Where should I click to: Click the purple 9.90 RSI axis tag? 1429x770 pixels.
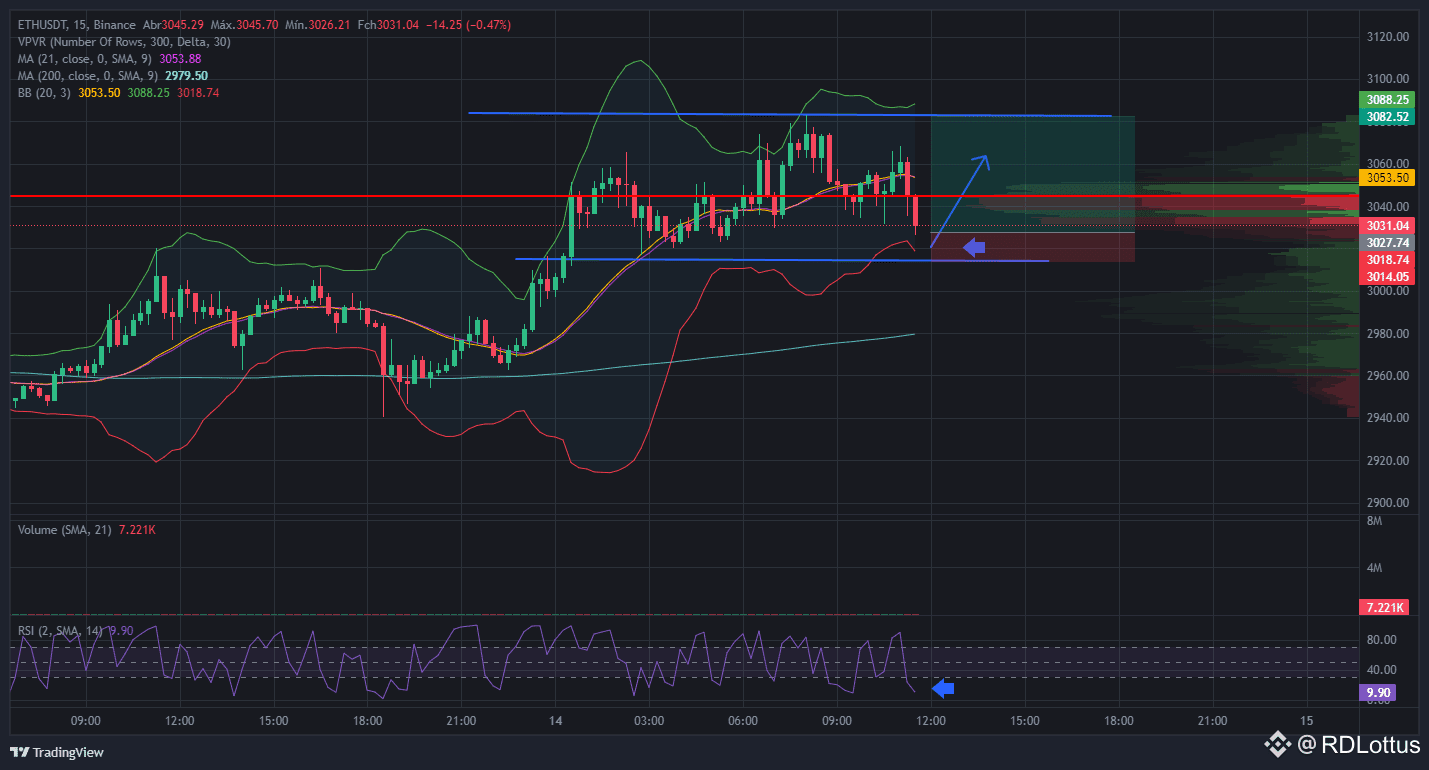1379,692
